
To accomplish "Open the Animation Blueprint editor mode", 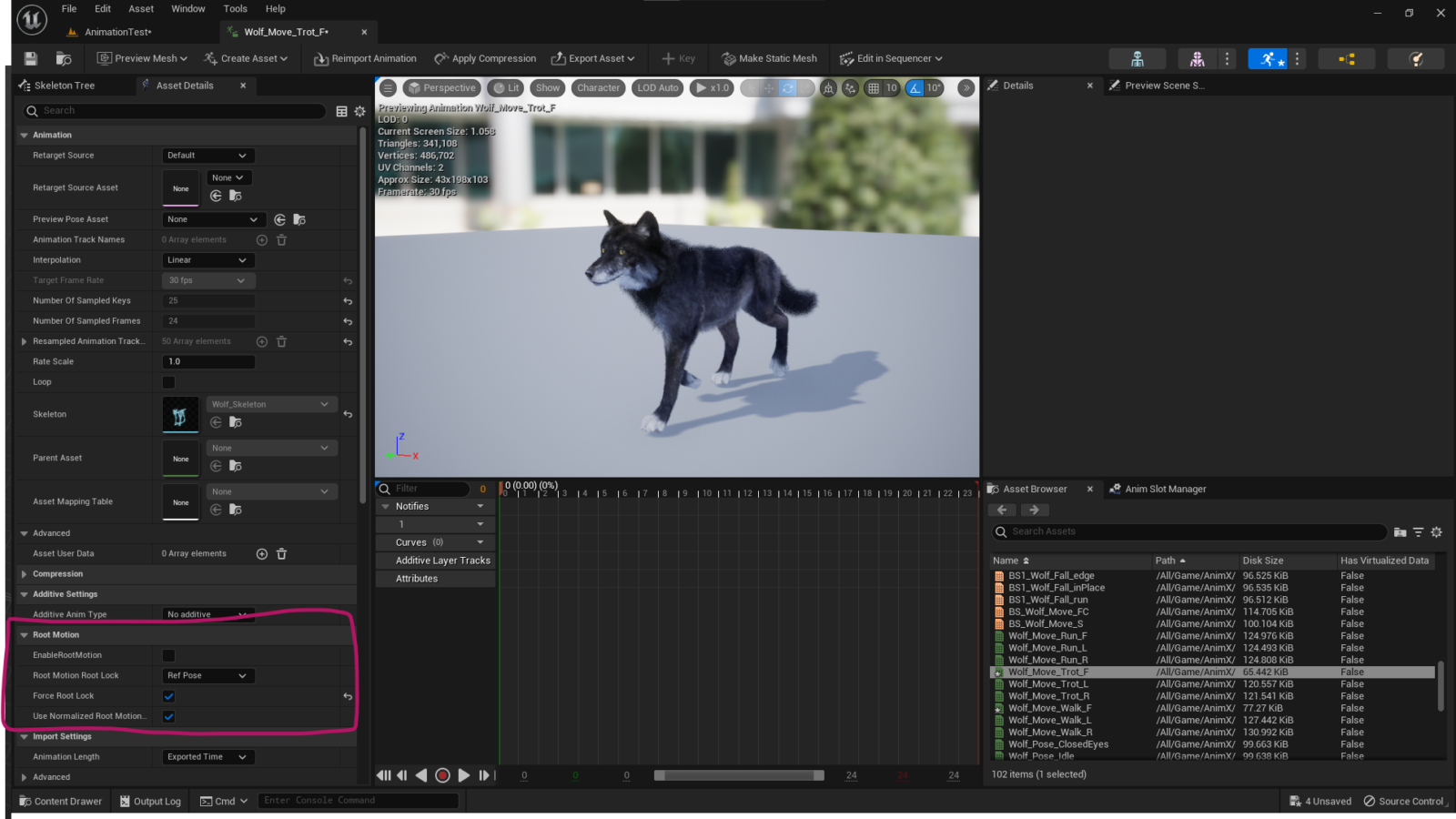I will coord(1348,58).
